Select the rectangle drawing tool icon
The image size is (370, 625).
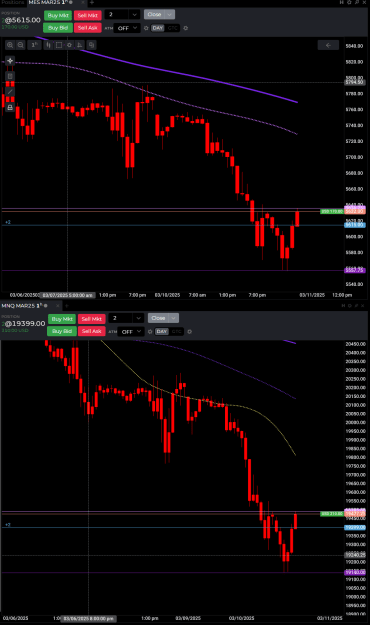tap(59, 45)
